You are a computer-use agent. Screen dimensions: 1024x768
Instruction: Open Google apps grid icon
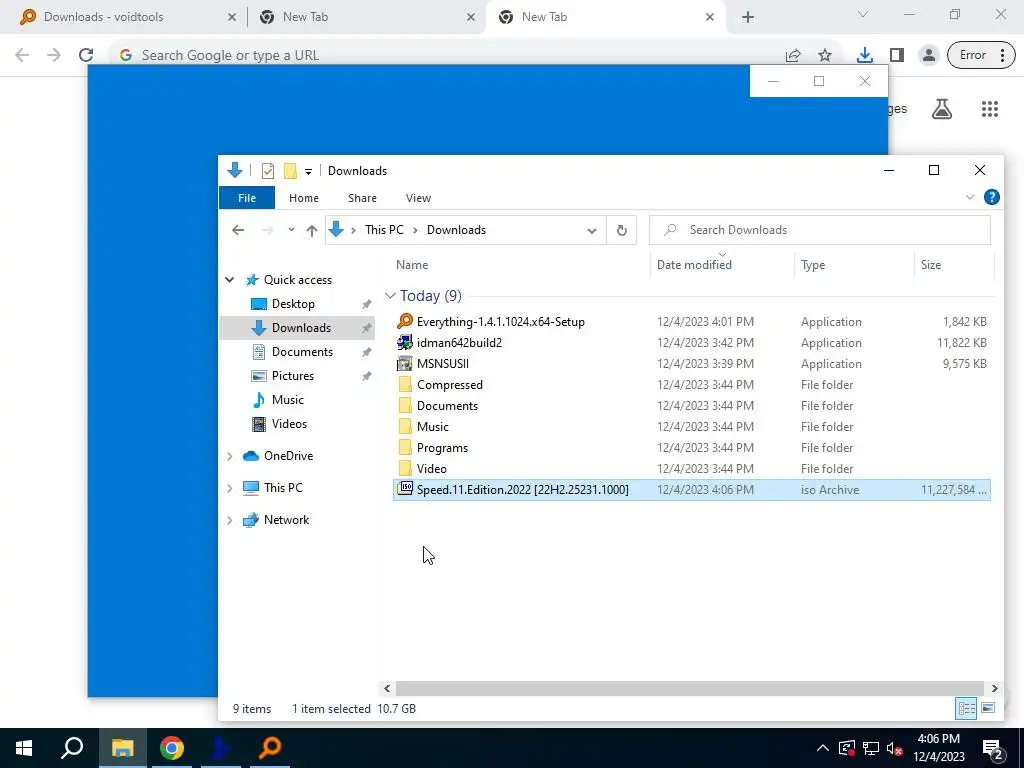pos(989,109)
